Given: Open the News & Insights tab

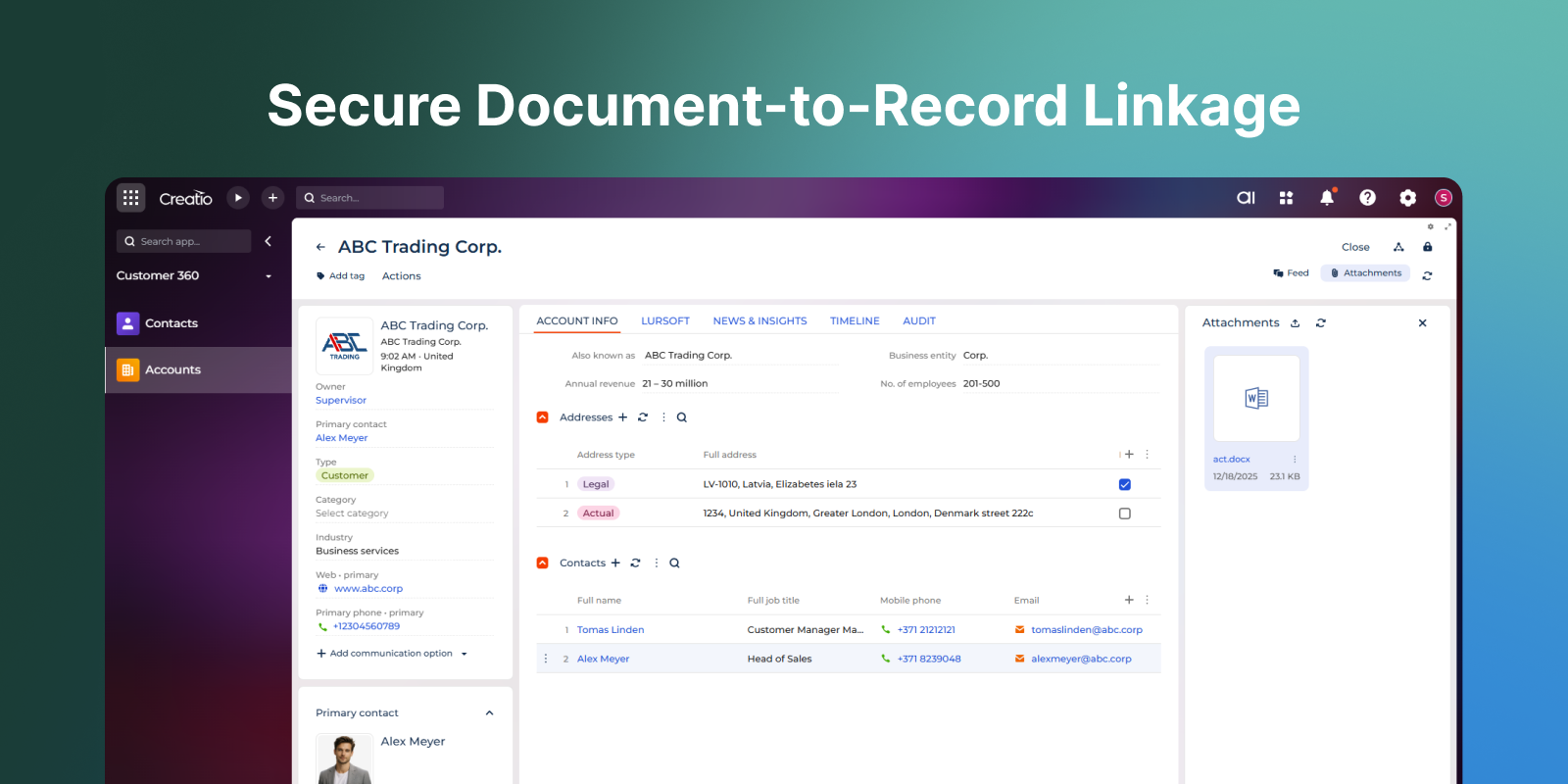Looking at the screenshot, I should (x=759, y=321).
